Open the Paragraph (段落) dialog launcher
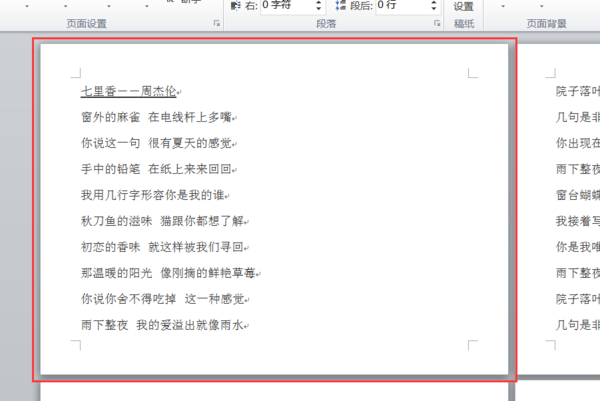The width and height of the screenshot is (600, 401). 437,23
